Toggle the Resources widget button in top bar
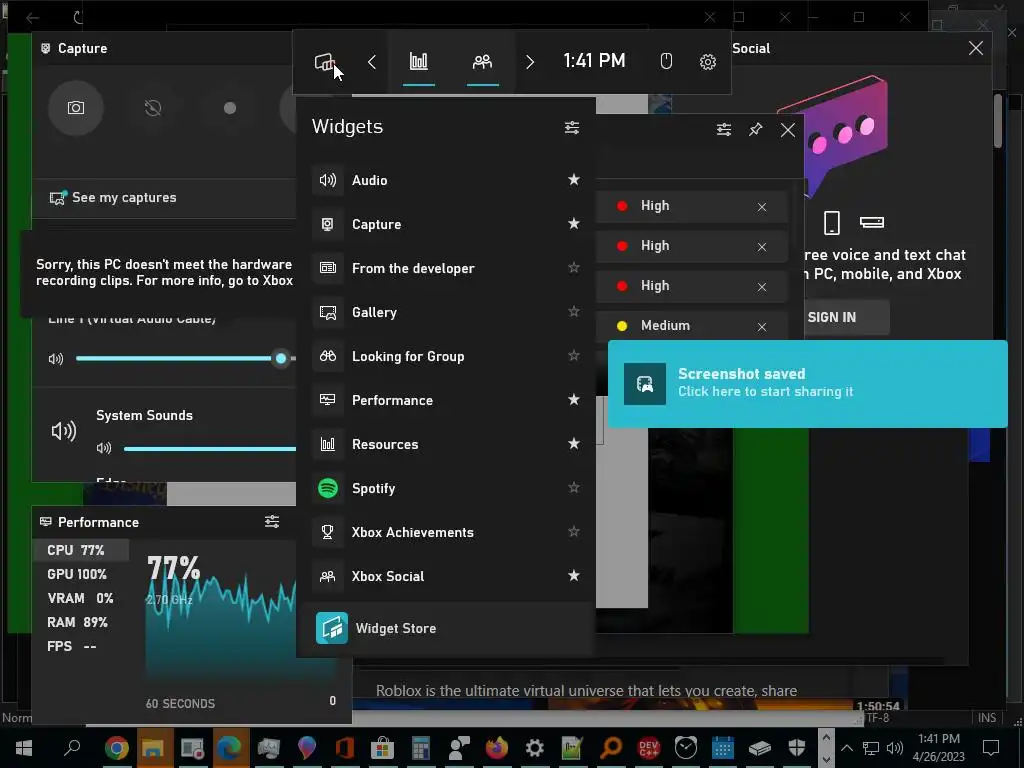 coord(419,62)
